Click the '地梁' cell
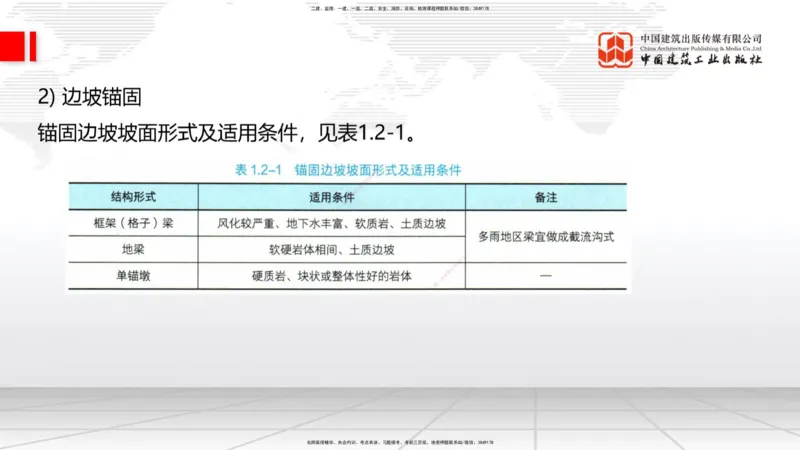800x450 pixels. [x=133, y=249]
